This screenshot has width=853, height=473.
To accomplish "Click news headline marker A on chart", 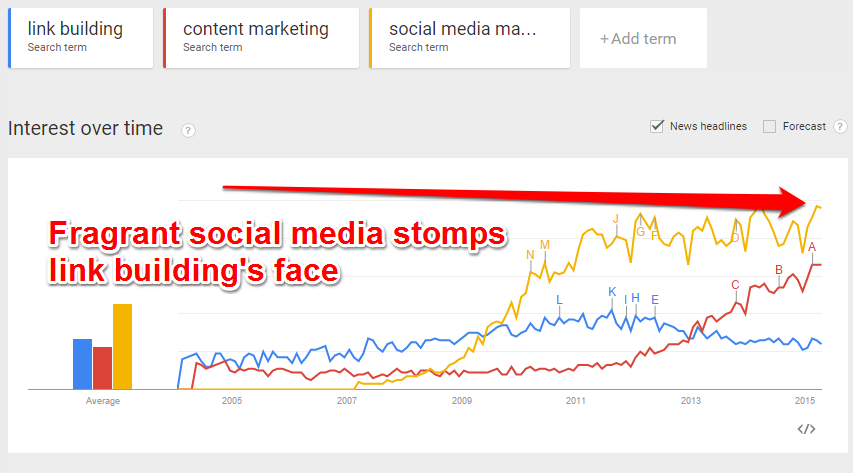I will tap(812, 247).
